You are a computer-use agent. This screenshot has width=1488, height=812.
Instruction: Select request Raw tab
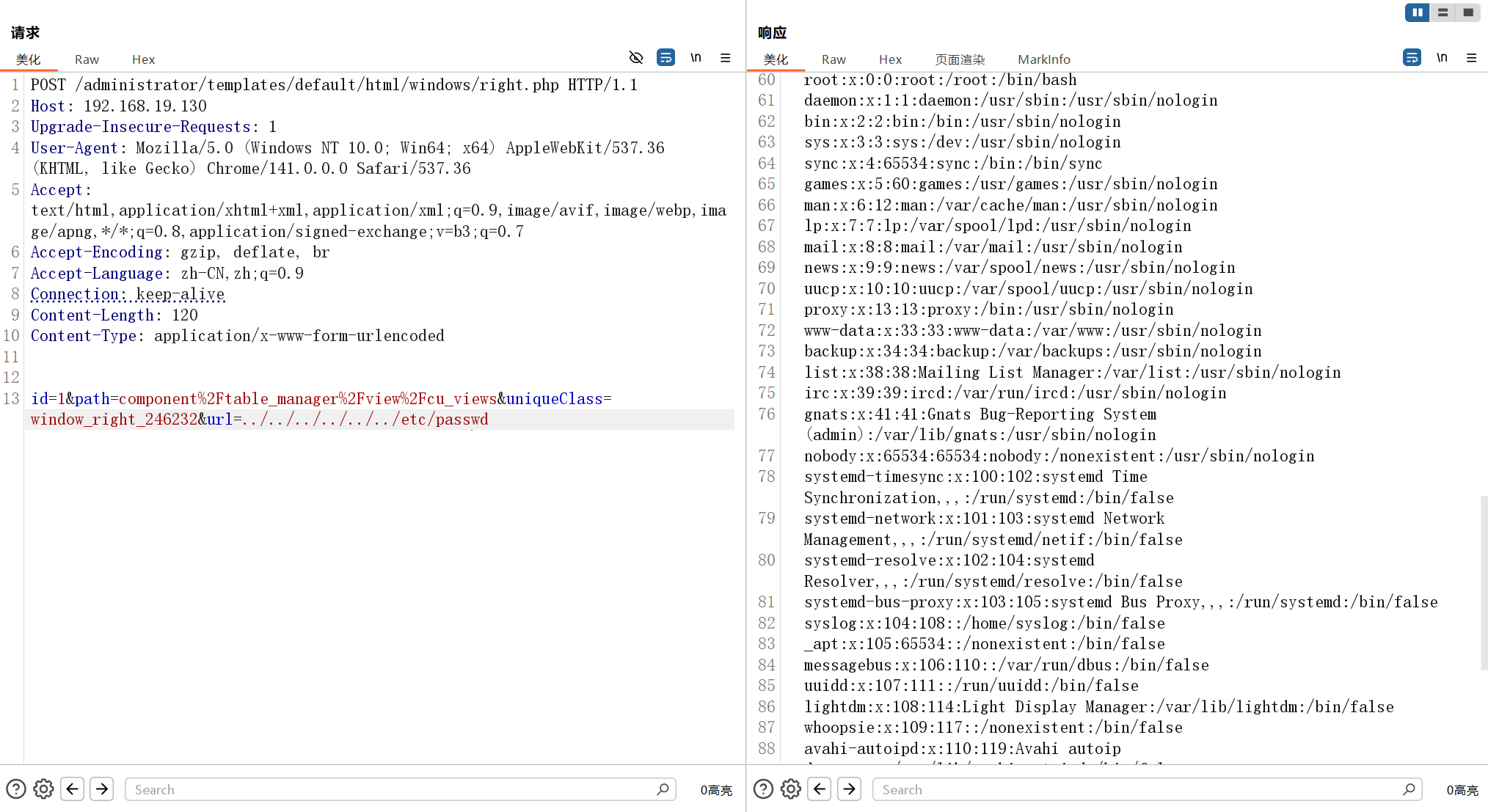coord(87,59)
